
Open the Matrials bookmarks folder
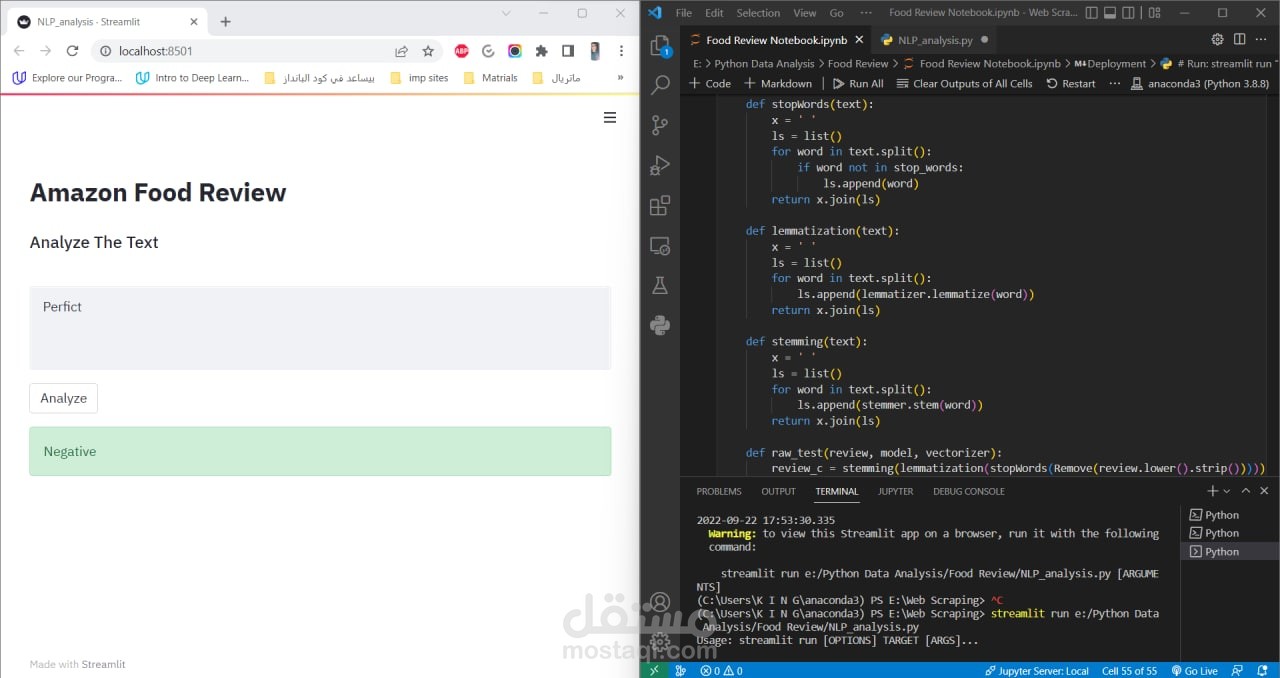pyautogui.click(x=490, y=77)
